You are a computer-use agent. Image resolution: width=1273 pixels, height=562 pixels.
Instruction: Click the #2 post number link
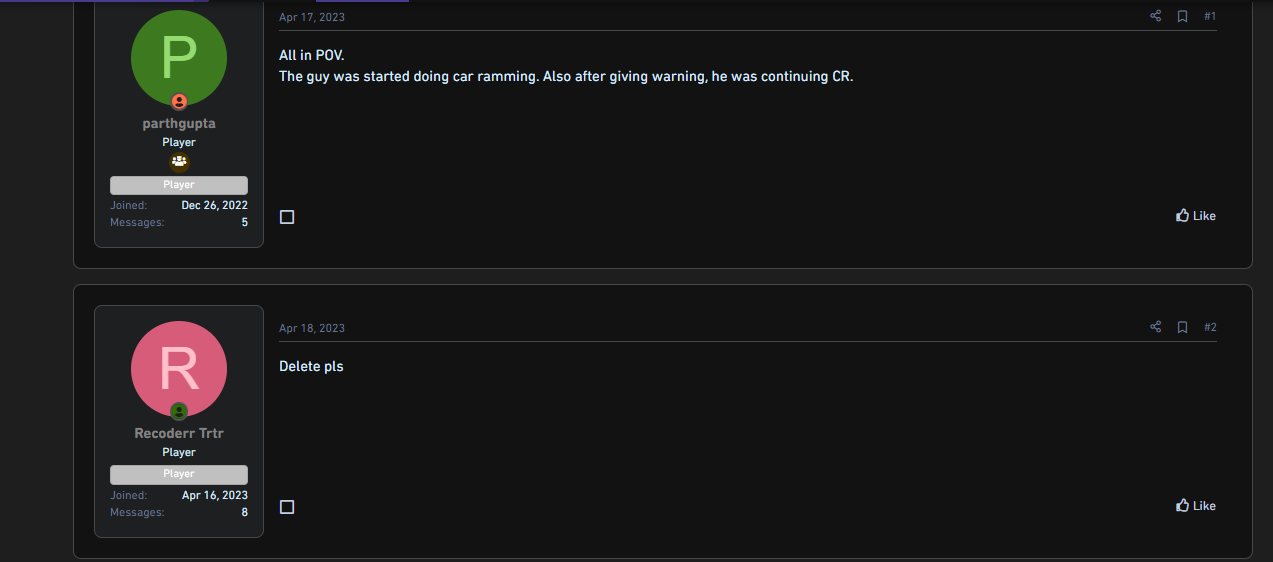1210,327
